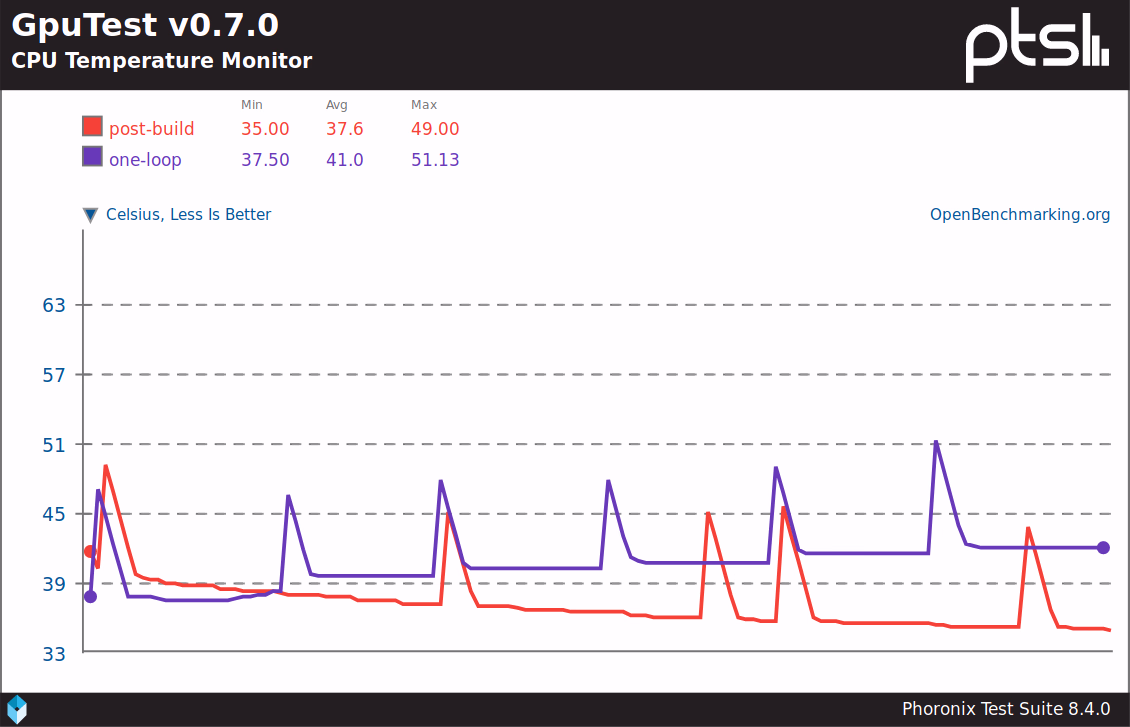Click the Phoronix Test Suite 8.4.0 footer text
This screenshot has height=727, width=1130.
coord(1006,709)
